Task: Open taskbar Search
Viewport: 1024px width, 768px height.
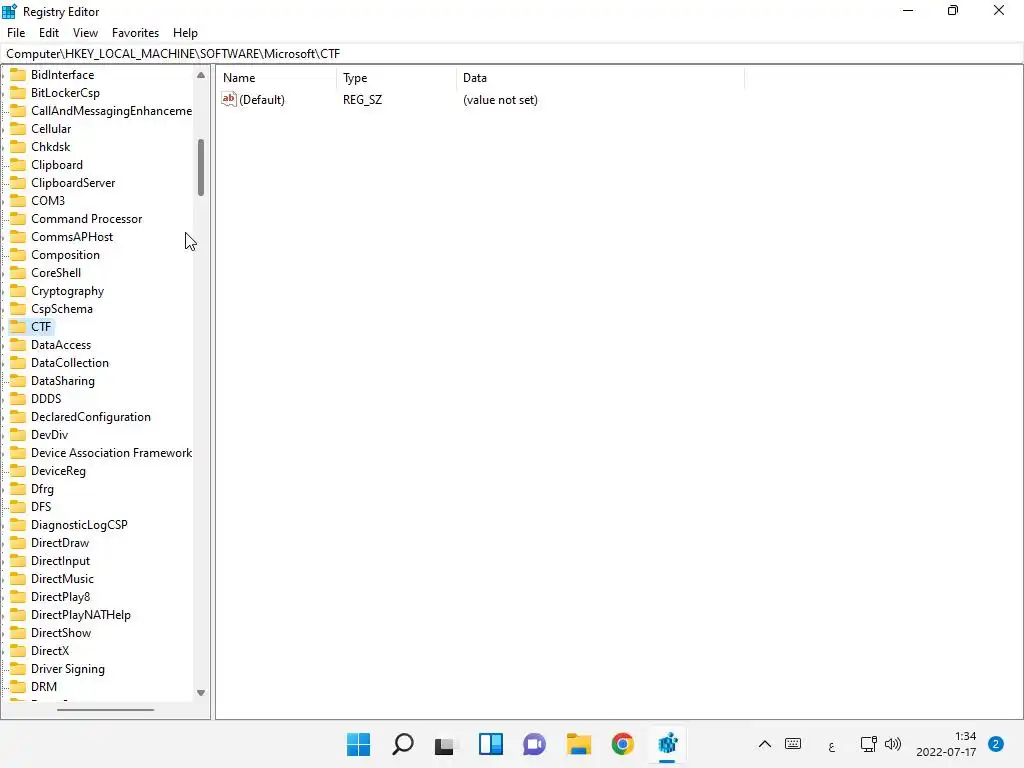Action: click(402, 744)
